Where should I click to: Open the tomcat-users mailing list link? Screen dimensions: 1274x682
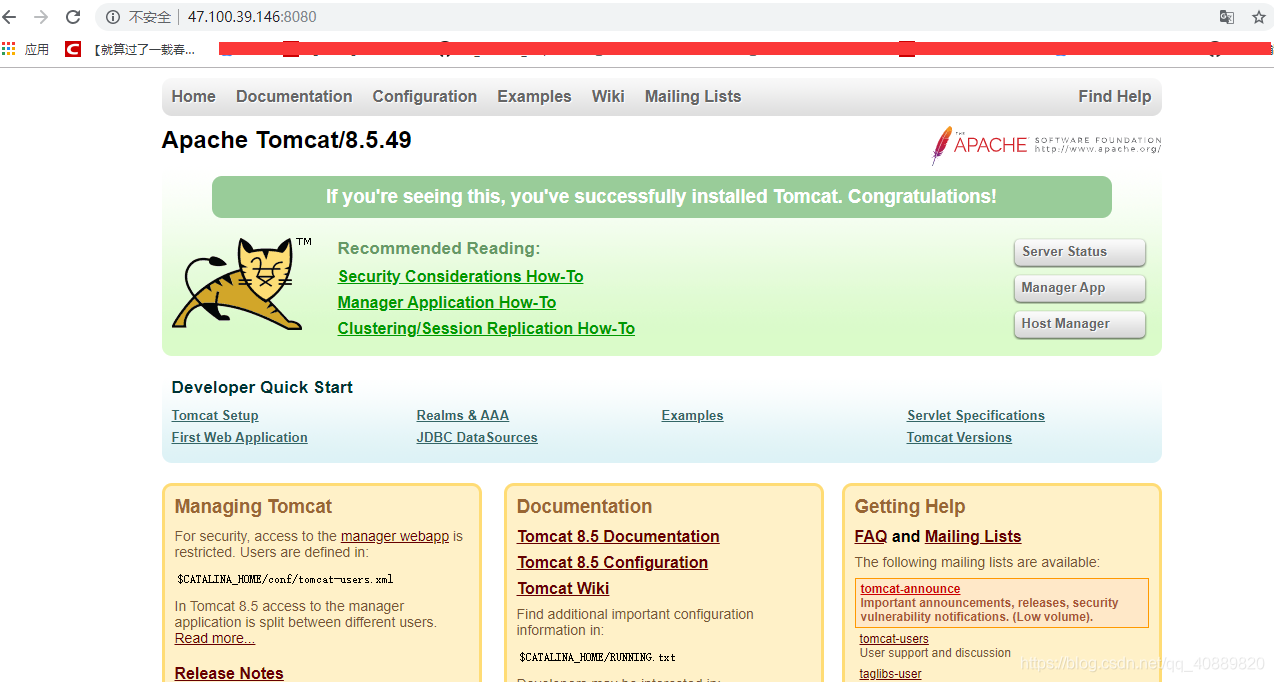tap(894, 639)
